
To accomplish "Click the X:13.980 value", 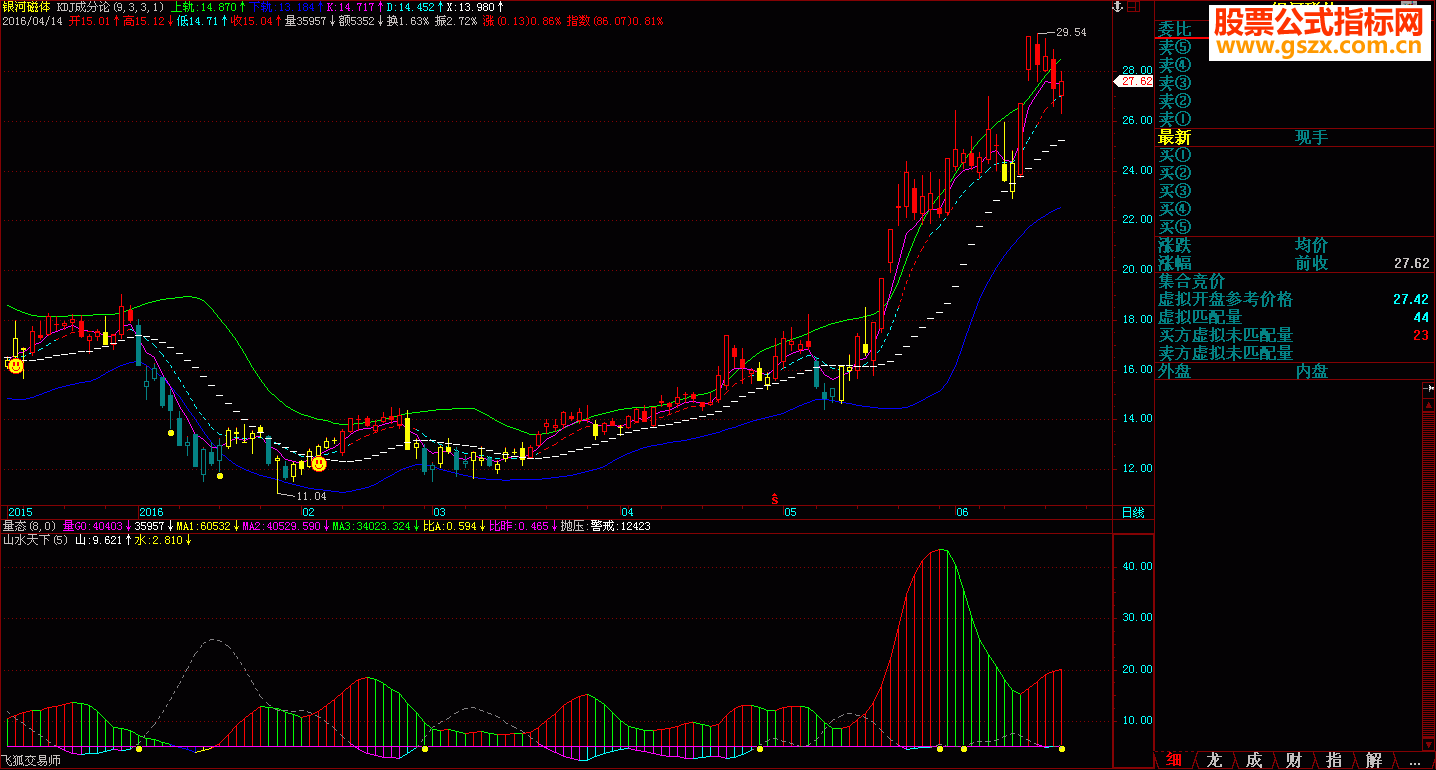I will click(x=473, y=6).
